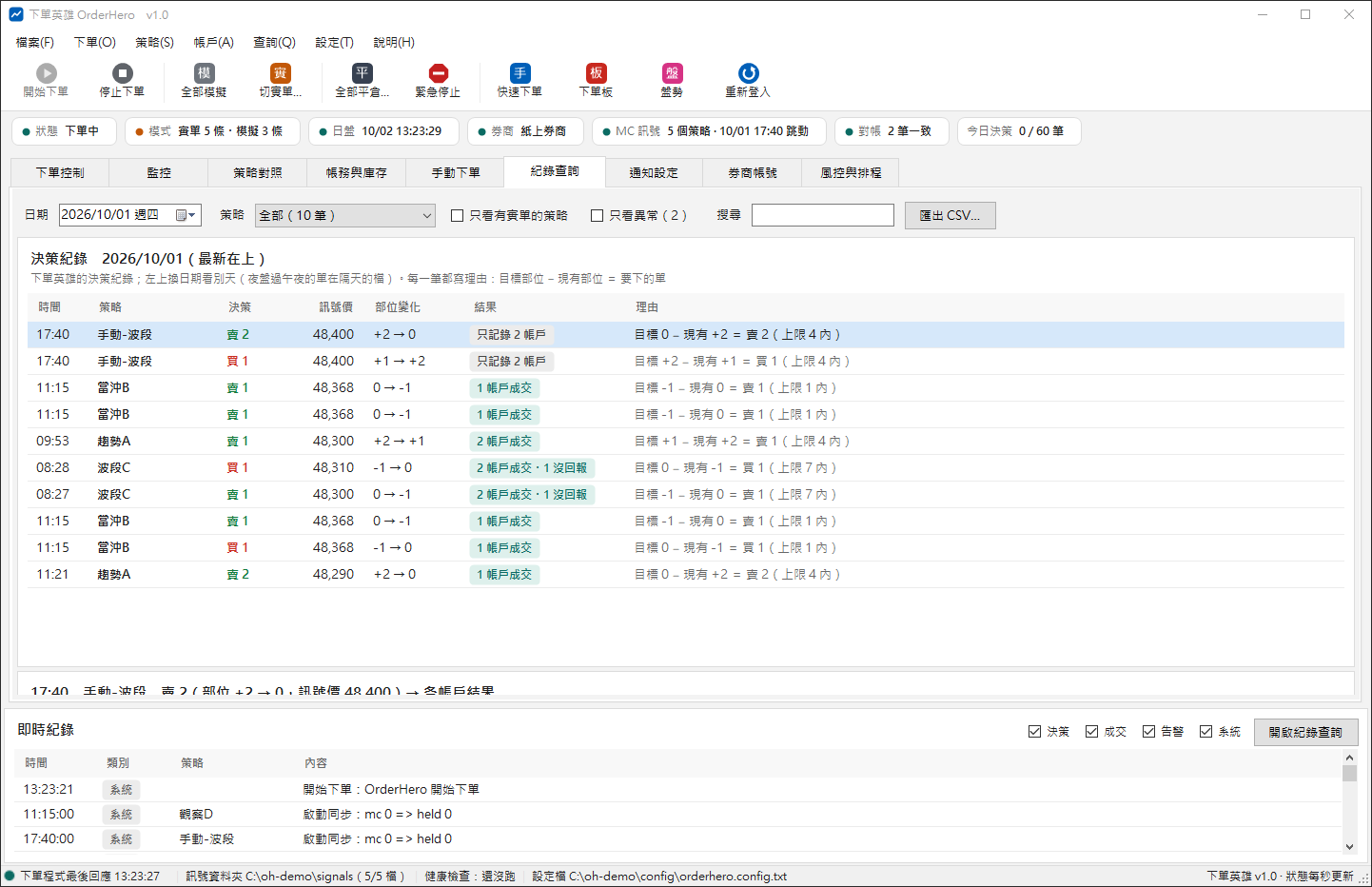Enable 只看有實單的策略 checkbox

coord(457,216)
